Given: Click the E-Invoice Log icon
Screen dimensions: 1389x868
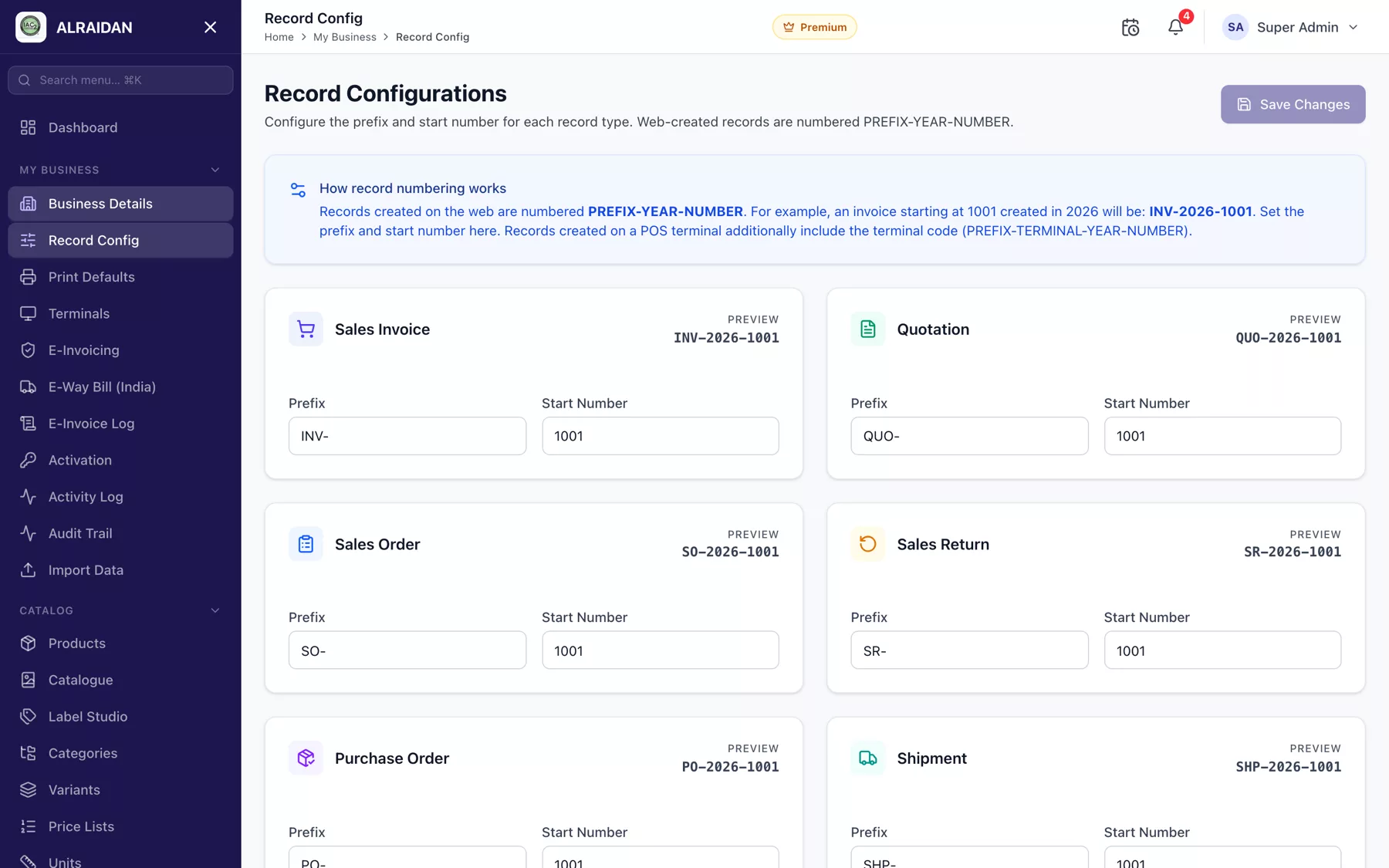Looking at the screenshot, I should (x=29, y=424).
